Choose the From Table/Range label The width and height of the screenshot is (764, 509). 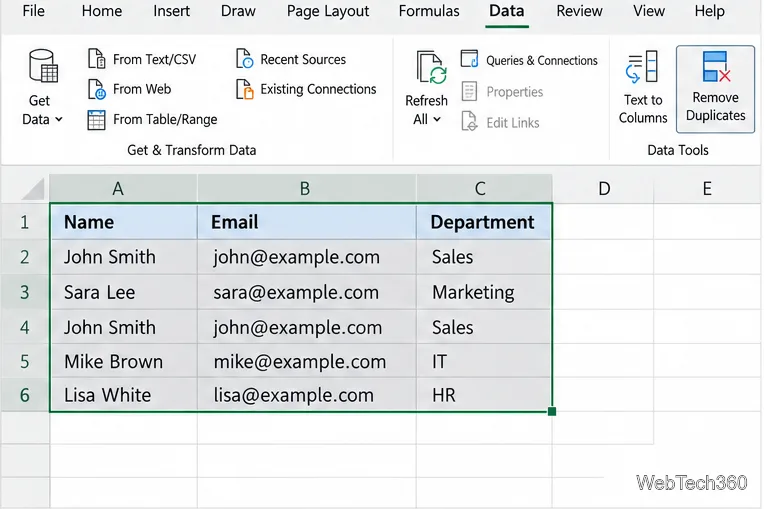tap(165, 119)
